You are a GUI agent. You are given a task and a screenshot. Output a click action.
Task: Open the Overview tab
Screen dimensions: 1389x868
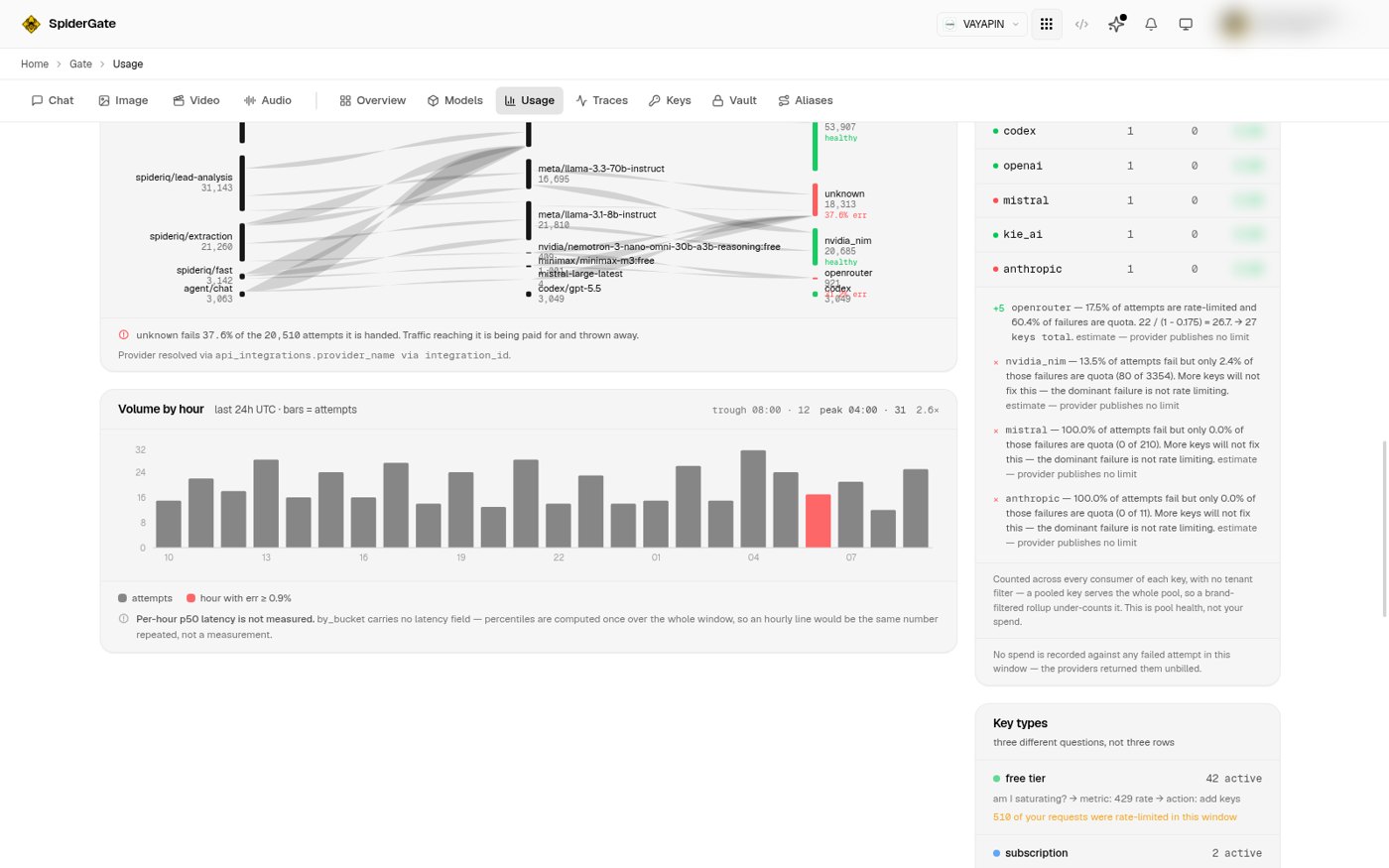click(373, 100)
